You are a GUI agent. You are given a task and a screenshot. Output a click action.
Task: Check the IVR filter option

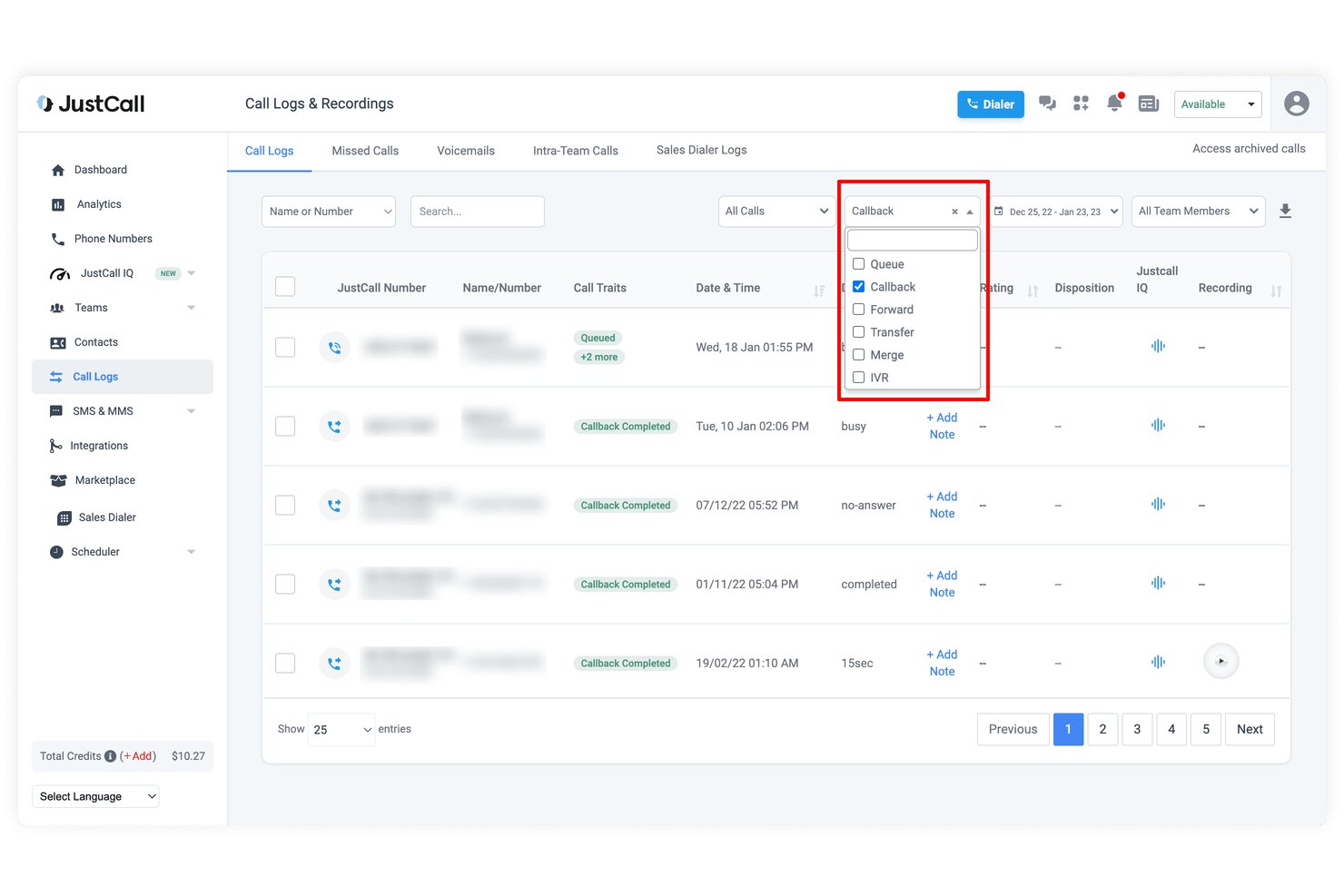pyautogui.click(x=858, y=378)
